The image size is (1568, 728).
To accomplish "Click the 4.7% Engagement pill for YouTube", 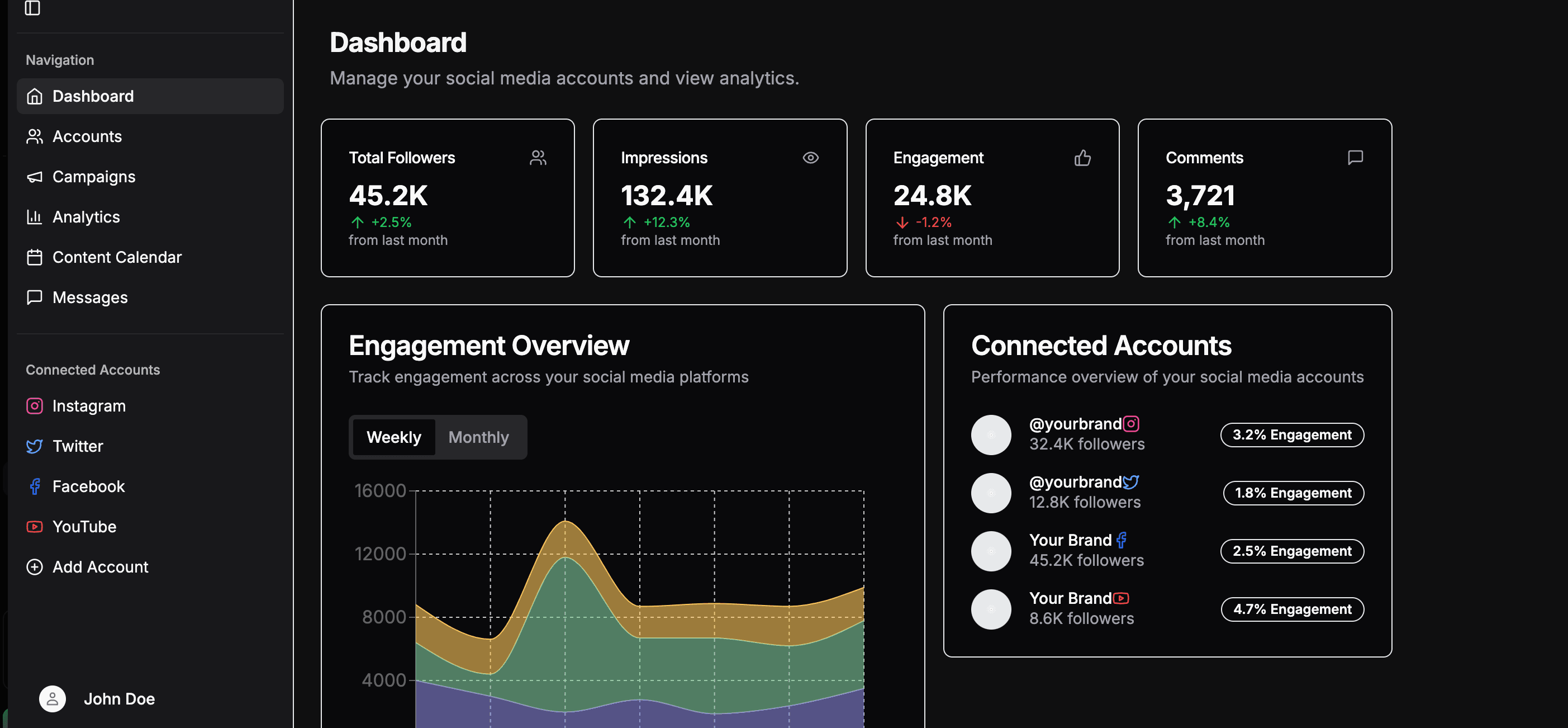I will pos(1291,608).
